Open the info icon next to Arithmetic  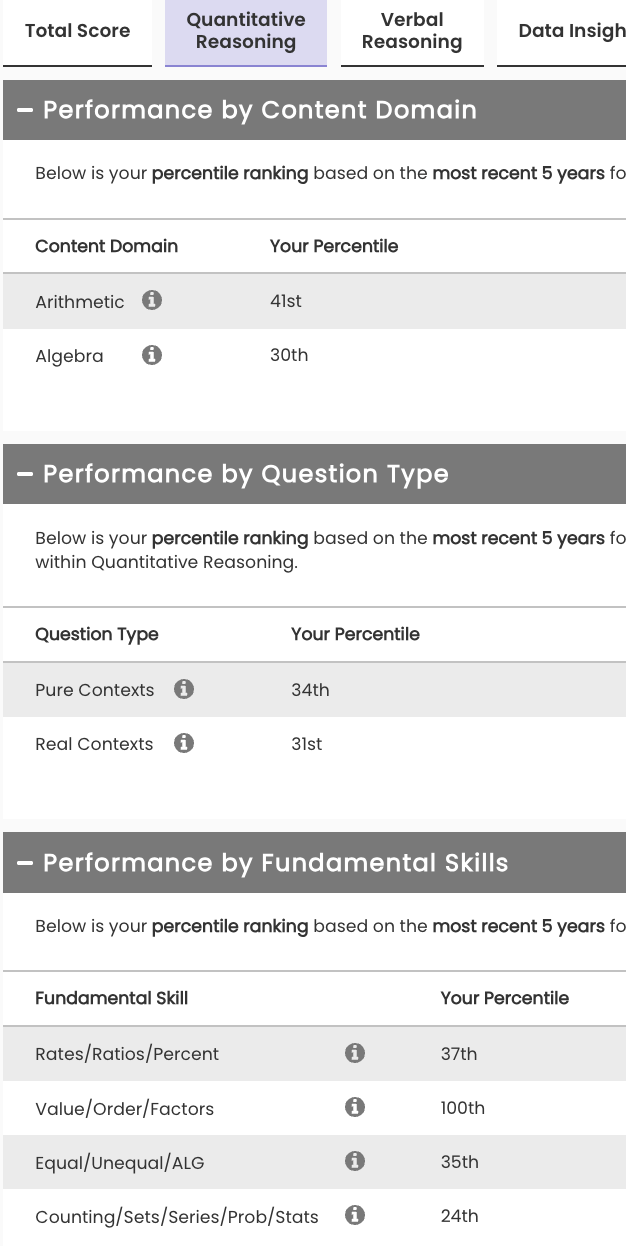click(x=151, y=299)
